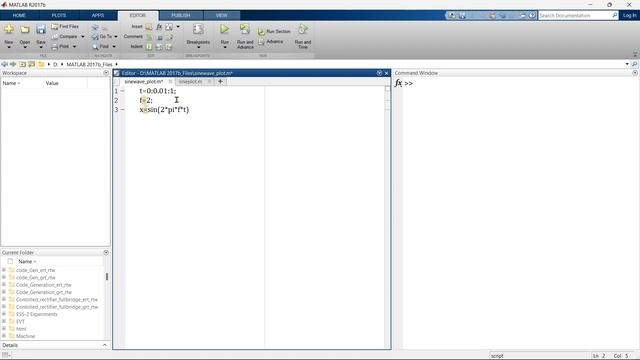Run the script with the green Run button
The image size is (640, 360).
(224, 29)
